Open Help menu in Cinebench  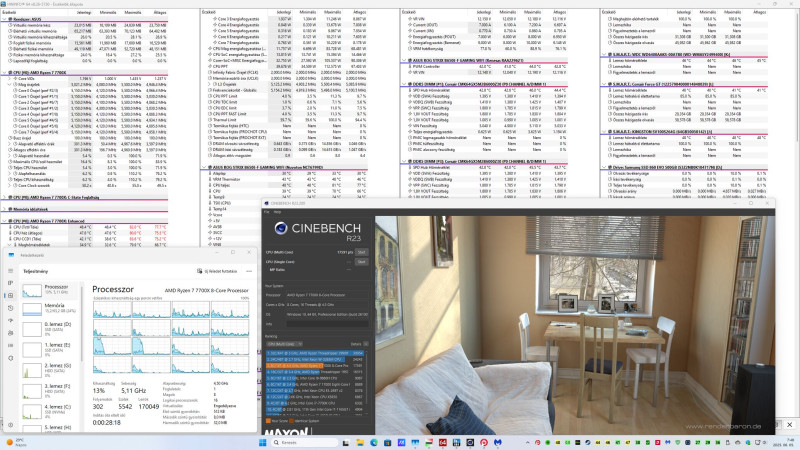tap(277, 212)
